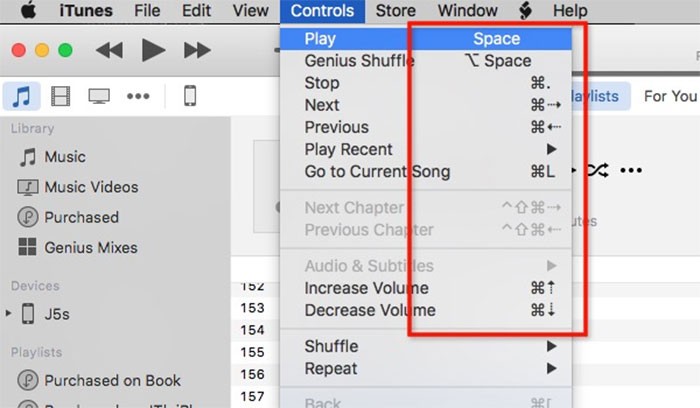Open the Purchased on Book playlist
This screenshot has height=408, width=700.
[112, 380]
